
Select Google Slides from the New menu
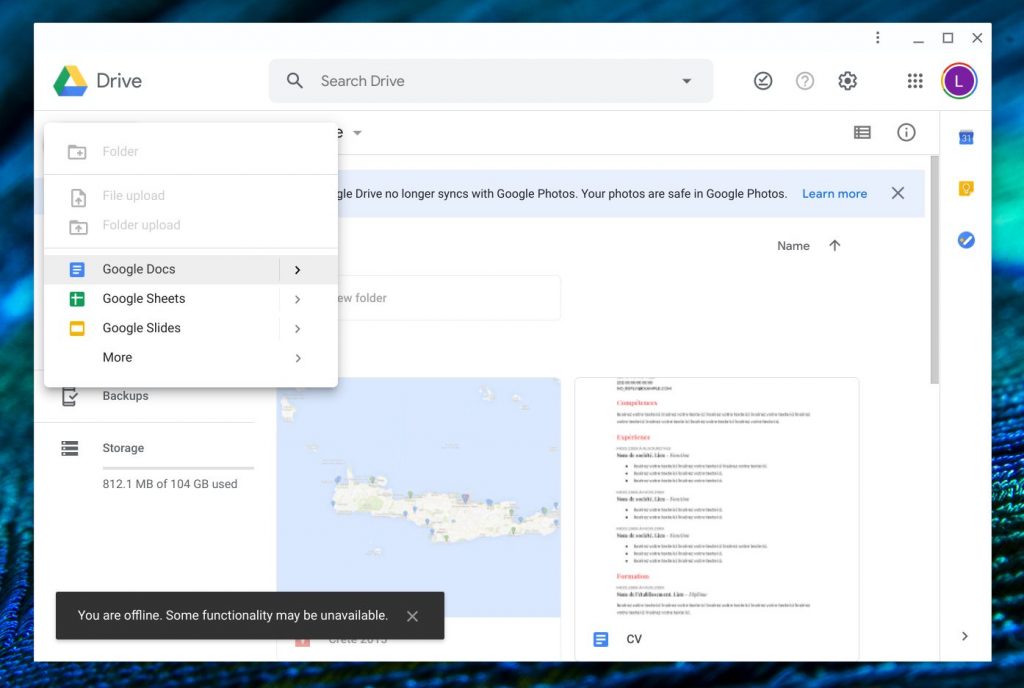point(142,328)
